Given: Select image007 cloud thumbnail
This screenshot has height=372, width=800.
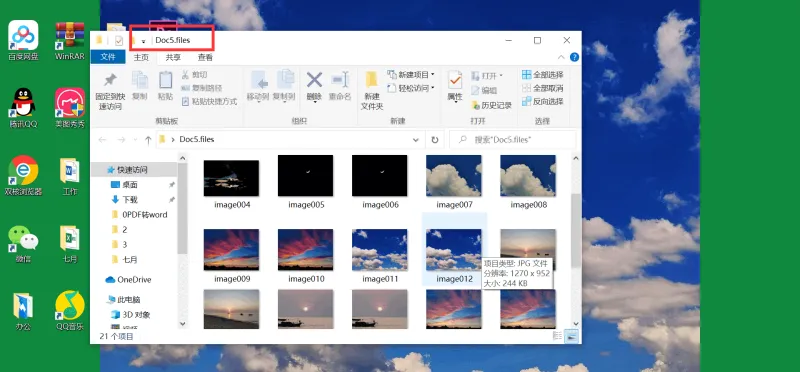Looking at the screenshot, I should coord(454,176).
